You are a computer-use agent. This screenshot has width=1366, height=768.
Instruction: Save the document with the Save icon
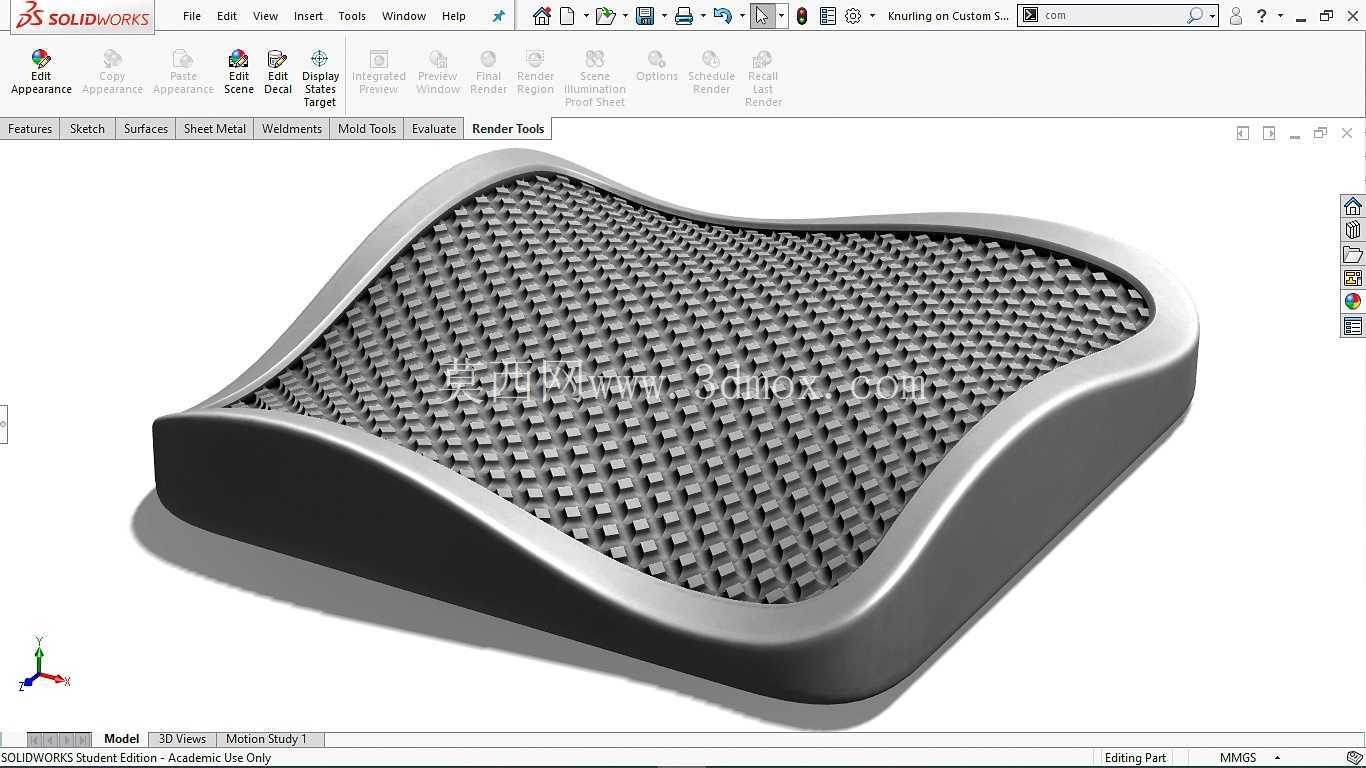coord(645,16)
